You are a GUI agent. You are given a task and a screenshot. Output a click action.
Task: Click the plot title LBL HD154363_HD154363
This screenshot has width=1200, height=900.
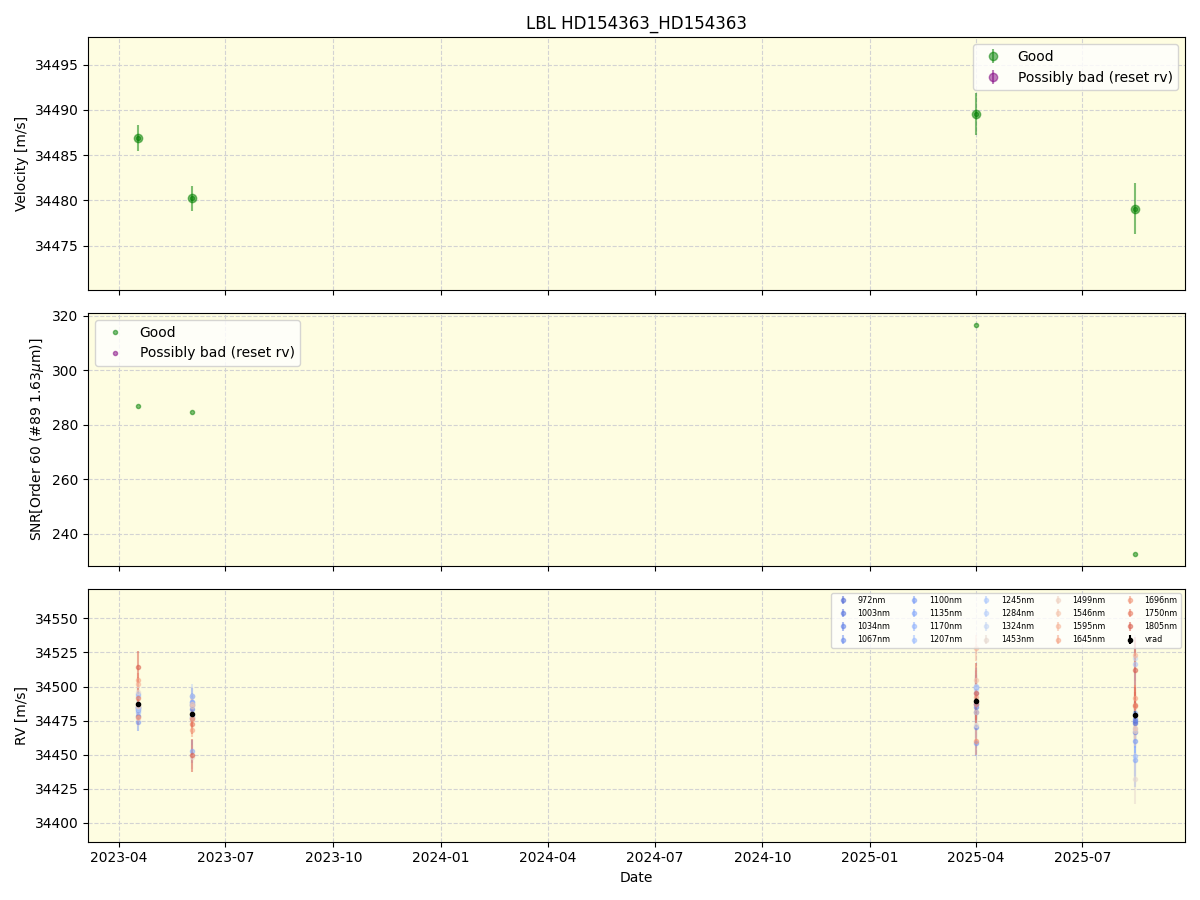(636, 23)
